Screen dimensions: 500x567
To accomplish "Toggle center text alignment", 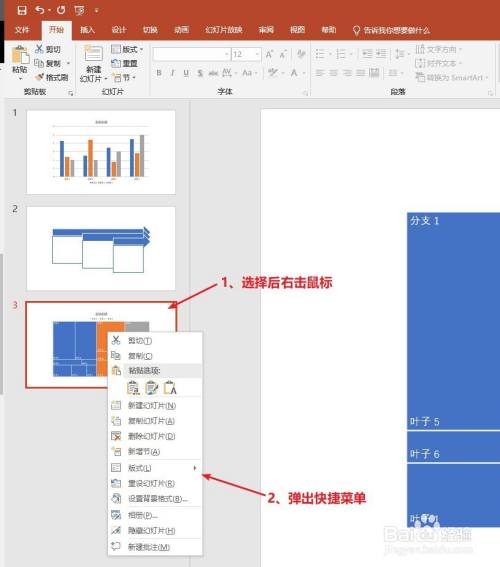I will click(333, 73).
